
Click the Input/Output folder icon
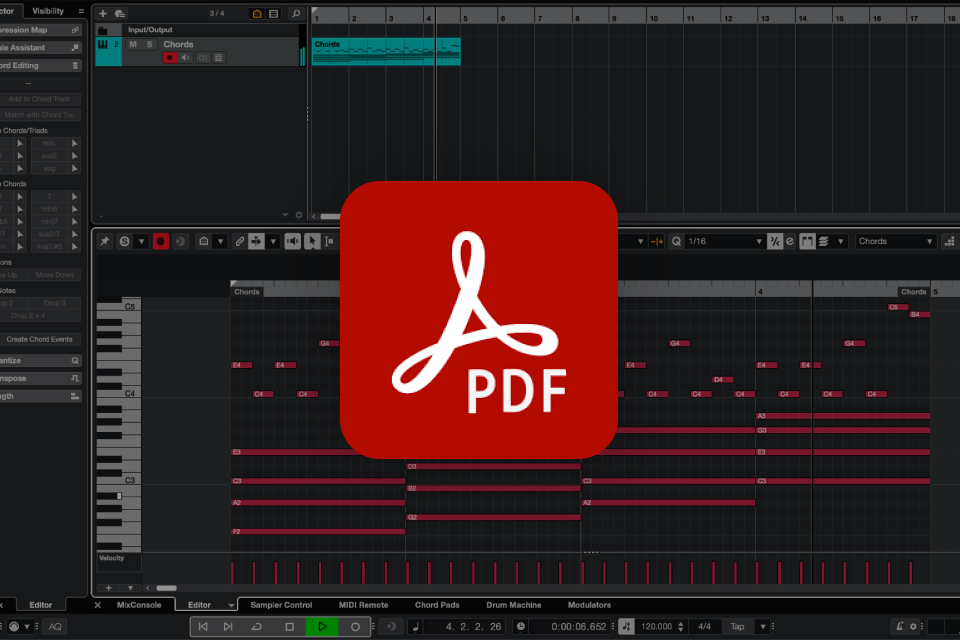pyautogui.click(x=103, y=30)
